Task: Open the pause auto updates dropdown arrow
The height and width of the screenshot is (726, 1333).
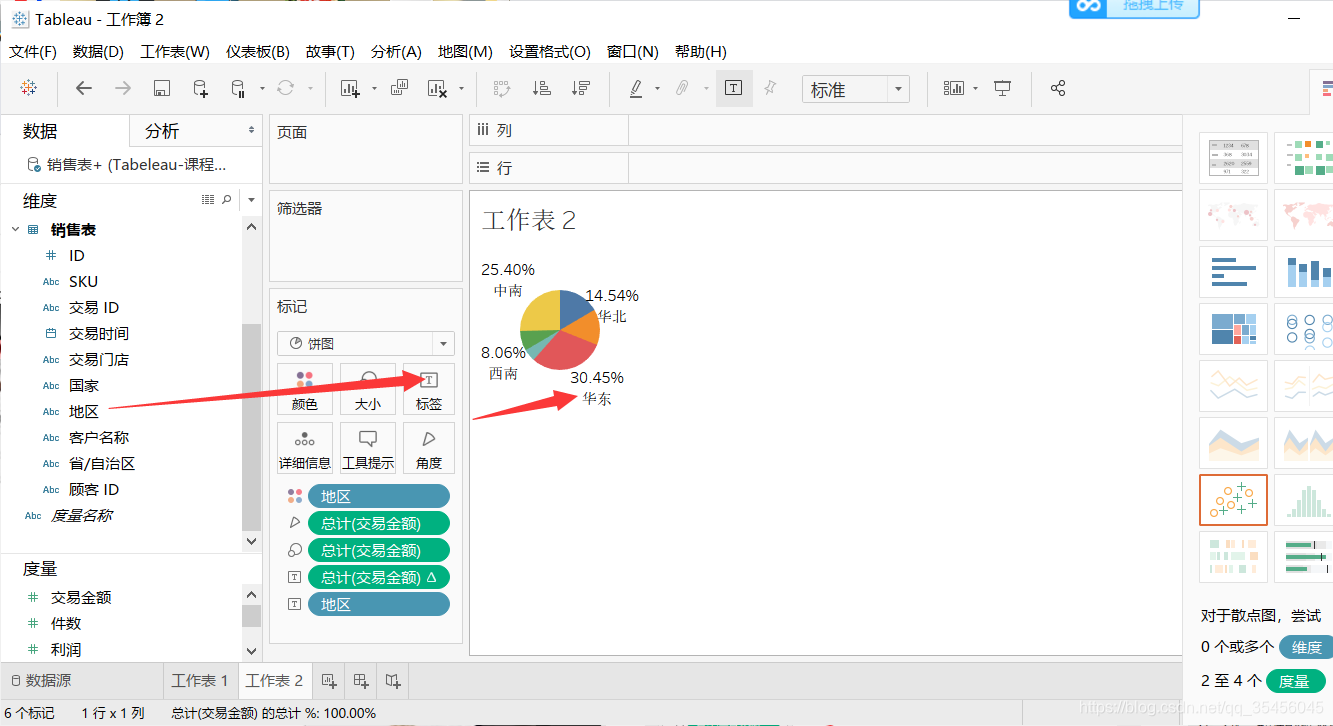Action: (262, 88)
